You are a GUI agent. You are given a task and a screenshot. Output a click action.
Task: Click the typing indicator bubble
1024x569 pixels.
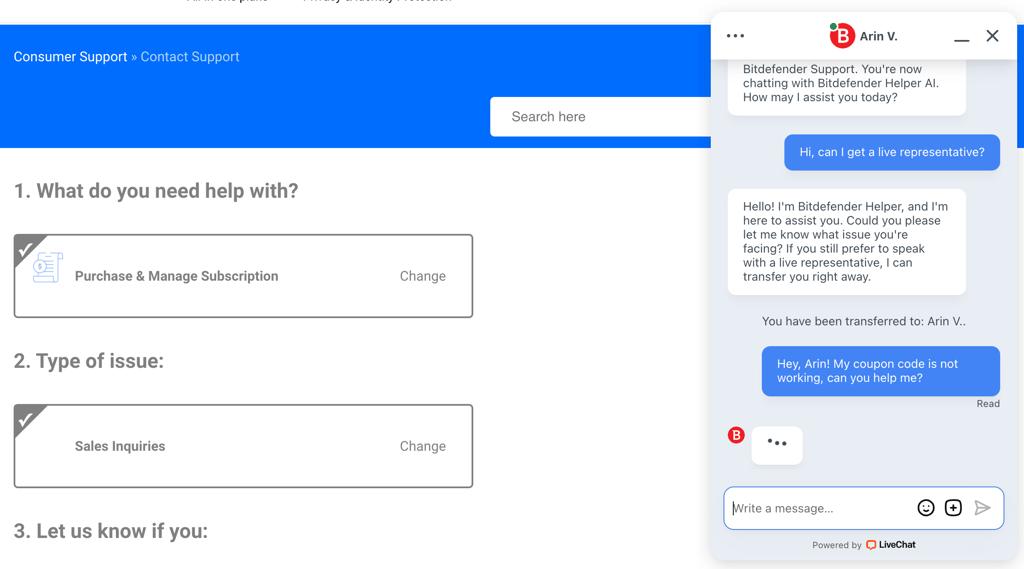pos(776,446)
